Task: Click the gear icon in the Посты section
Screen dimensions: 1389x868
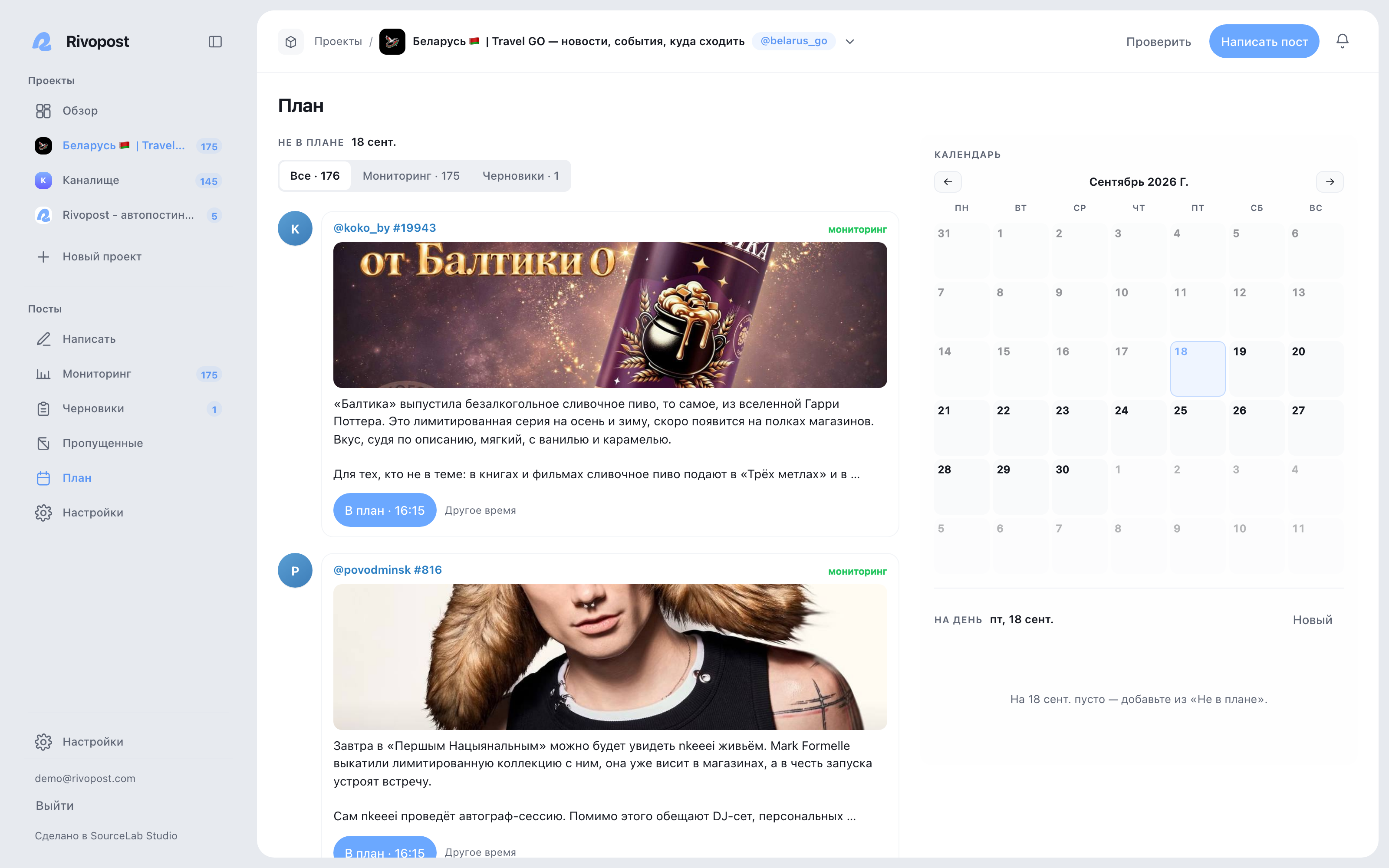Action: pos(43,513)
